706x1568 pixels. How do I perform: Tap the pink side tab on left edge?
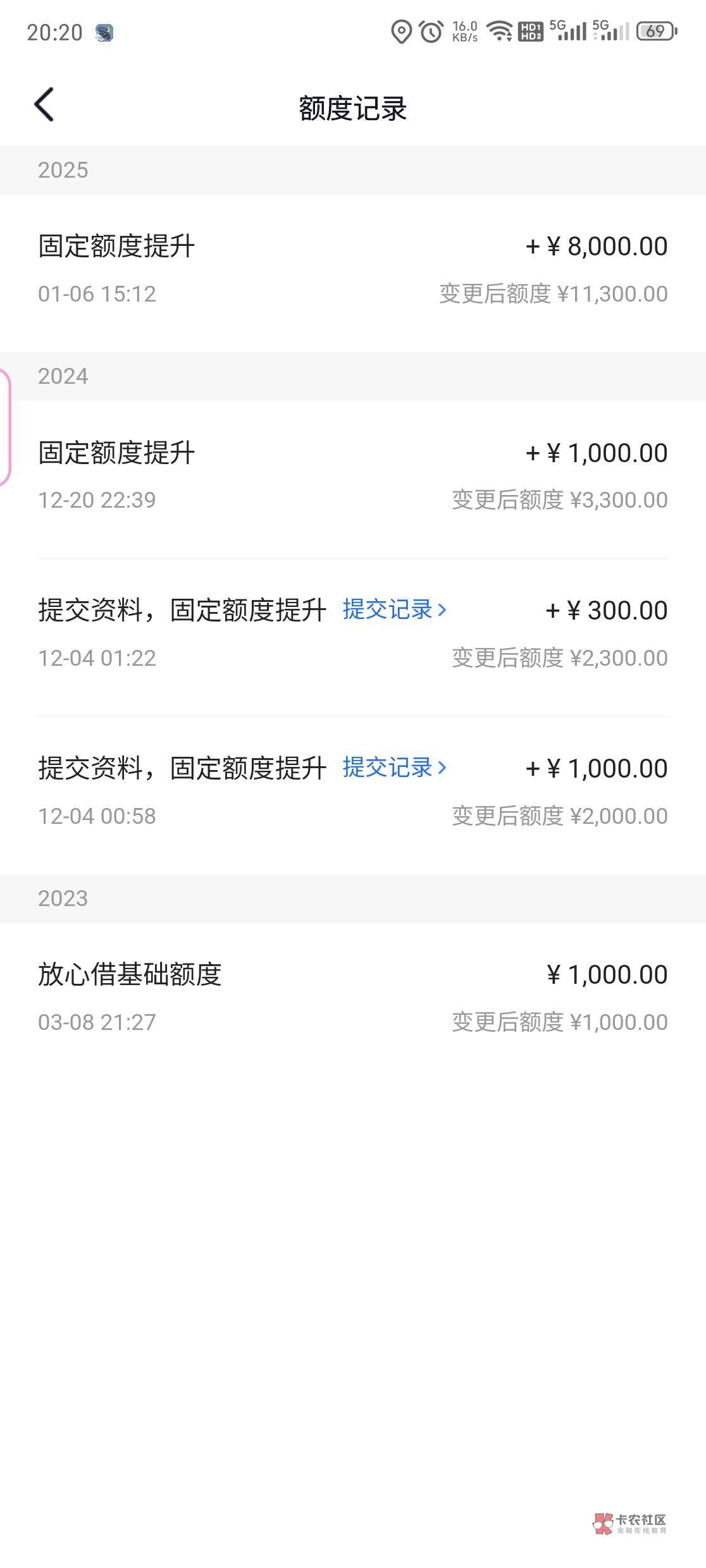[x=4, y=427]
